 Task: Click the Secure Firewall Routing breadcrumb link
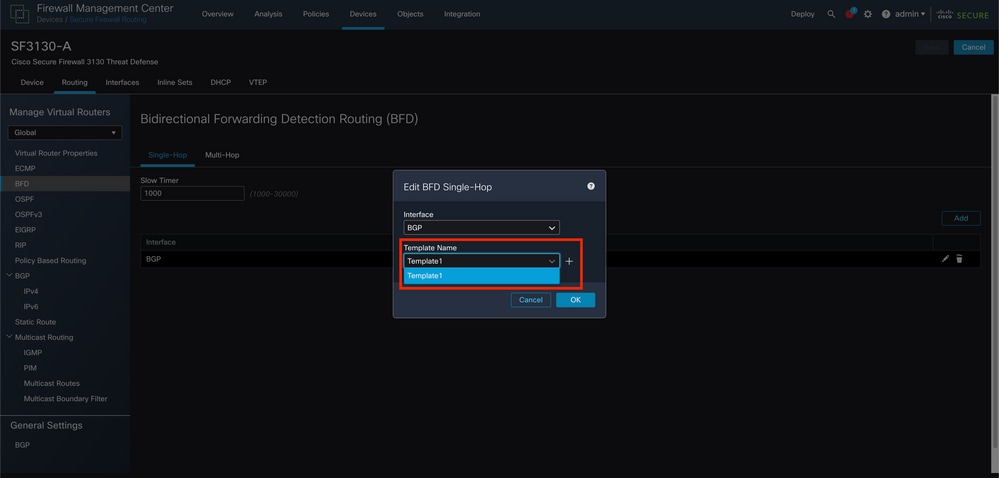(x=108, y=20)
